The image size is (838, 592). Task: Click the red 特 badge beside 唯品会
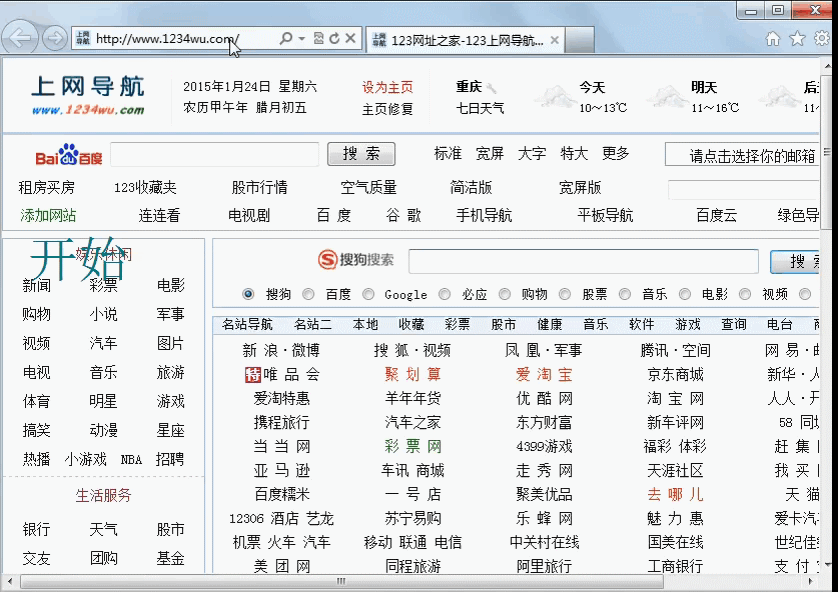[x=252, y=375]
